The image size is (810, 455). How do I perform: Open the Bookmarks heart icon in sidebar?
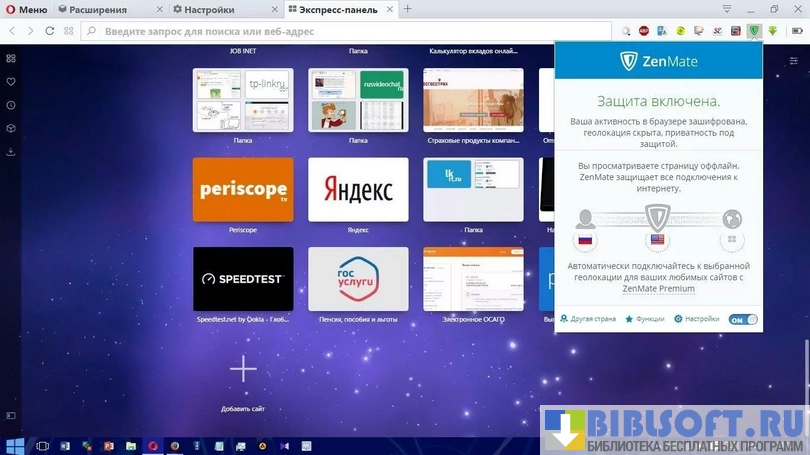[10, 81]
